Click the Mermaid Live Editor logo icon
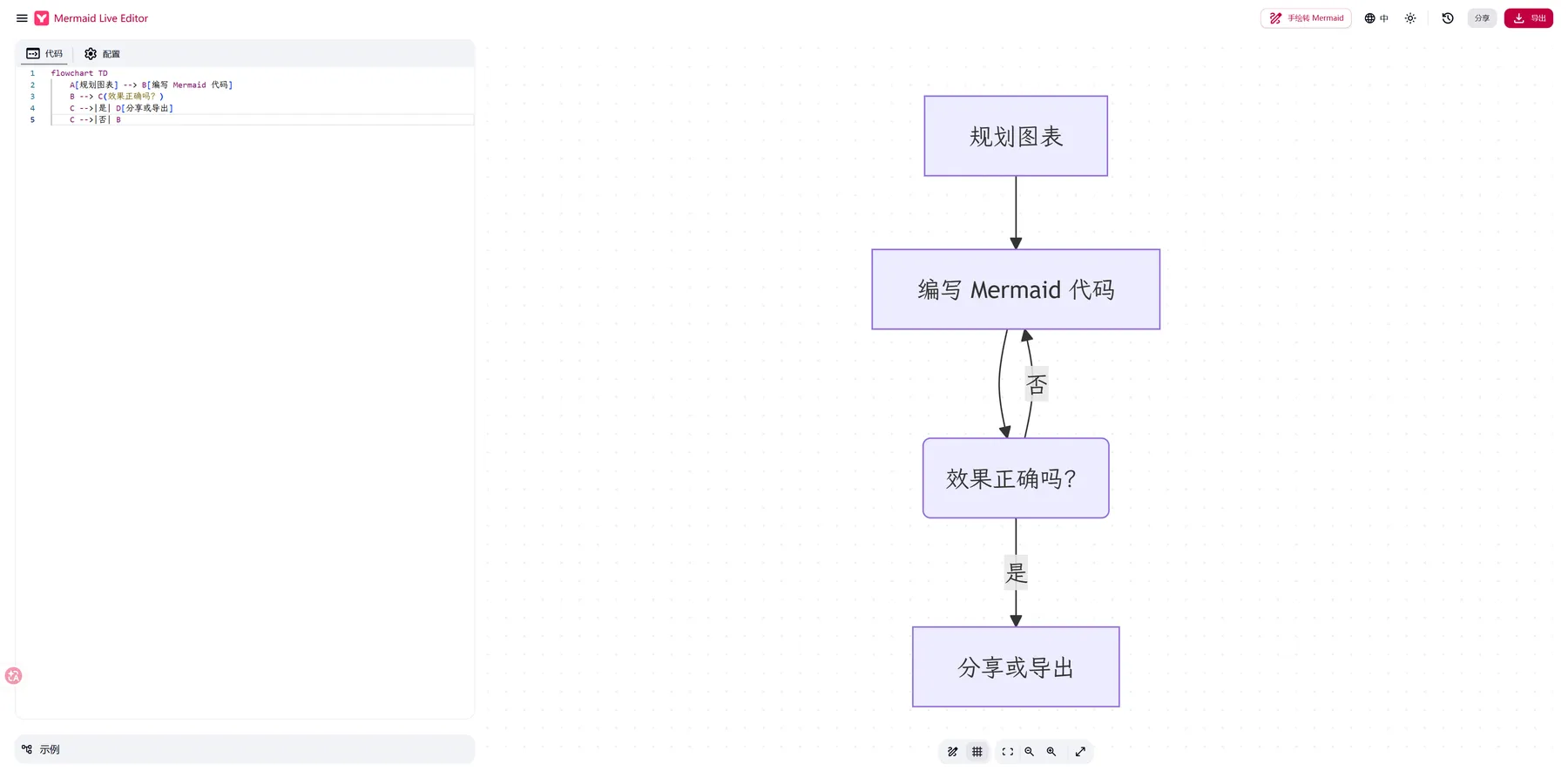Viewport: 1568px width, 778px height. [42, 18]
